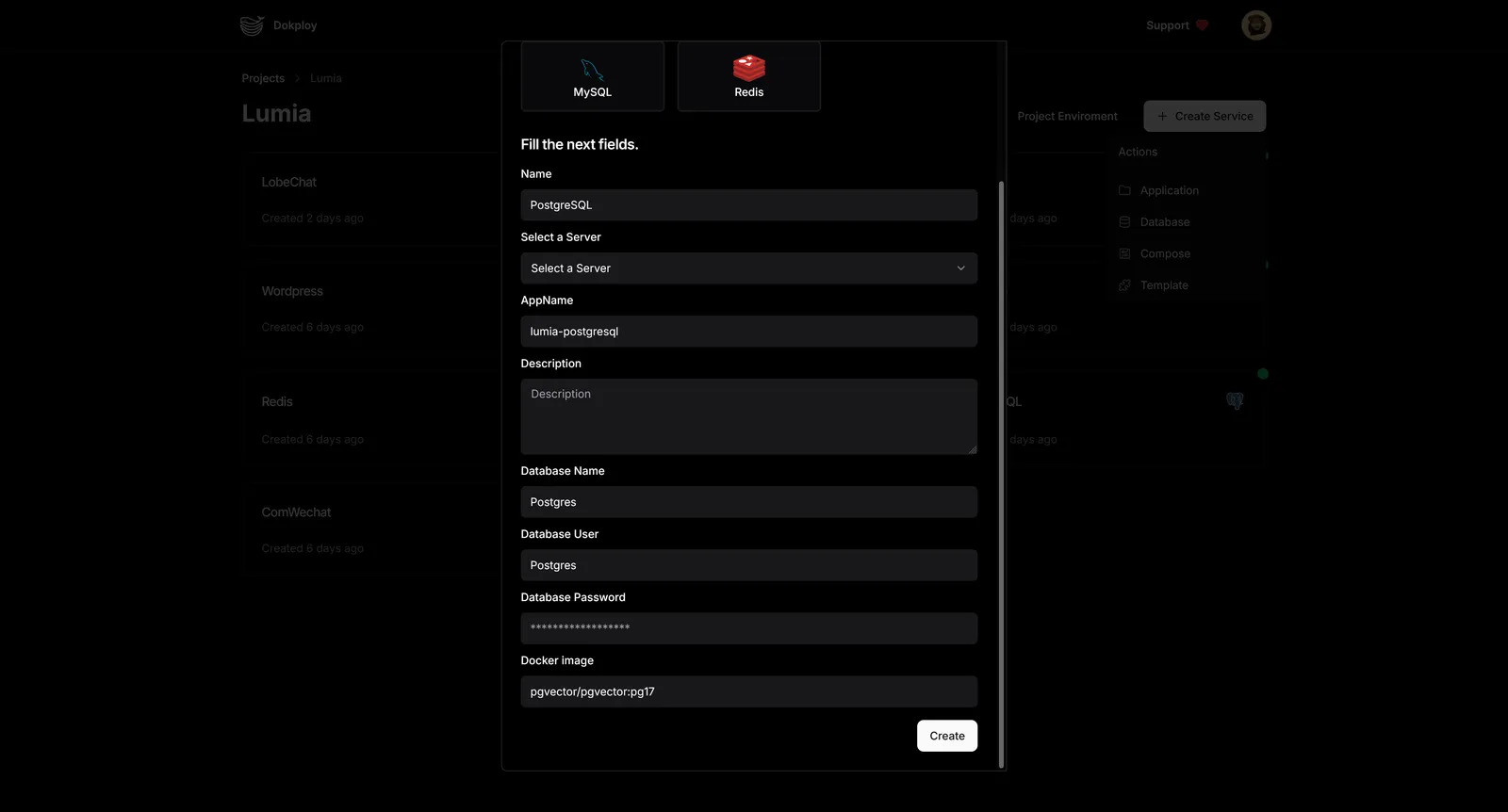Focus the Database Password field
The width and height of the screenshot is (1508, 812).
click(x=748, y=628)
